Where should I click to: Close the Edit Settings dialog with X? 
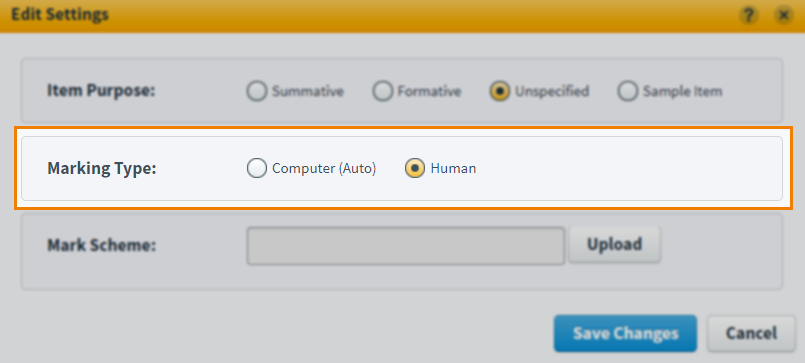pyautogui.click(x=783, y=16)
